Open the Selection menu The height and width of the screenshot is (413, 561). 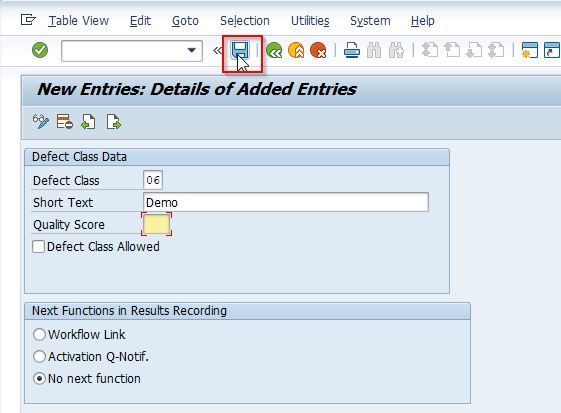click(245, 21)
